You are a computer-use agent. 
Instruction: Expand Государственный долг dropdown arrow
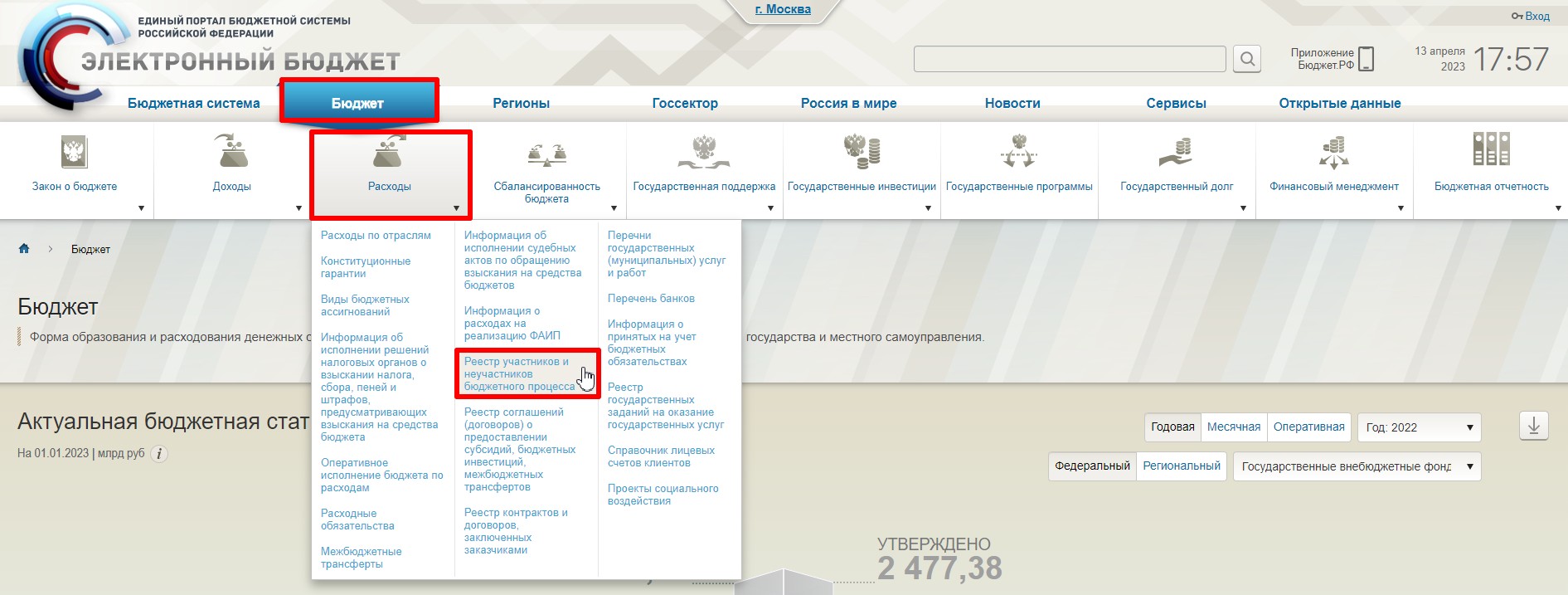pos(1243,208)
